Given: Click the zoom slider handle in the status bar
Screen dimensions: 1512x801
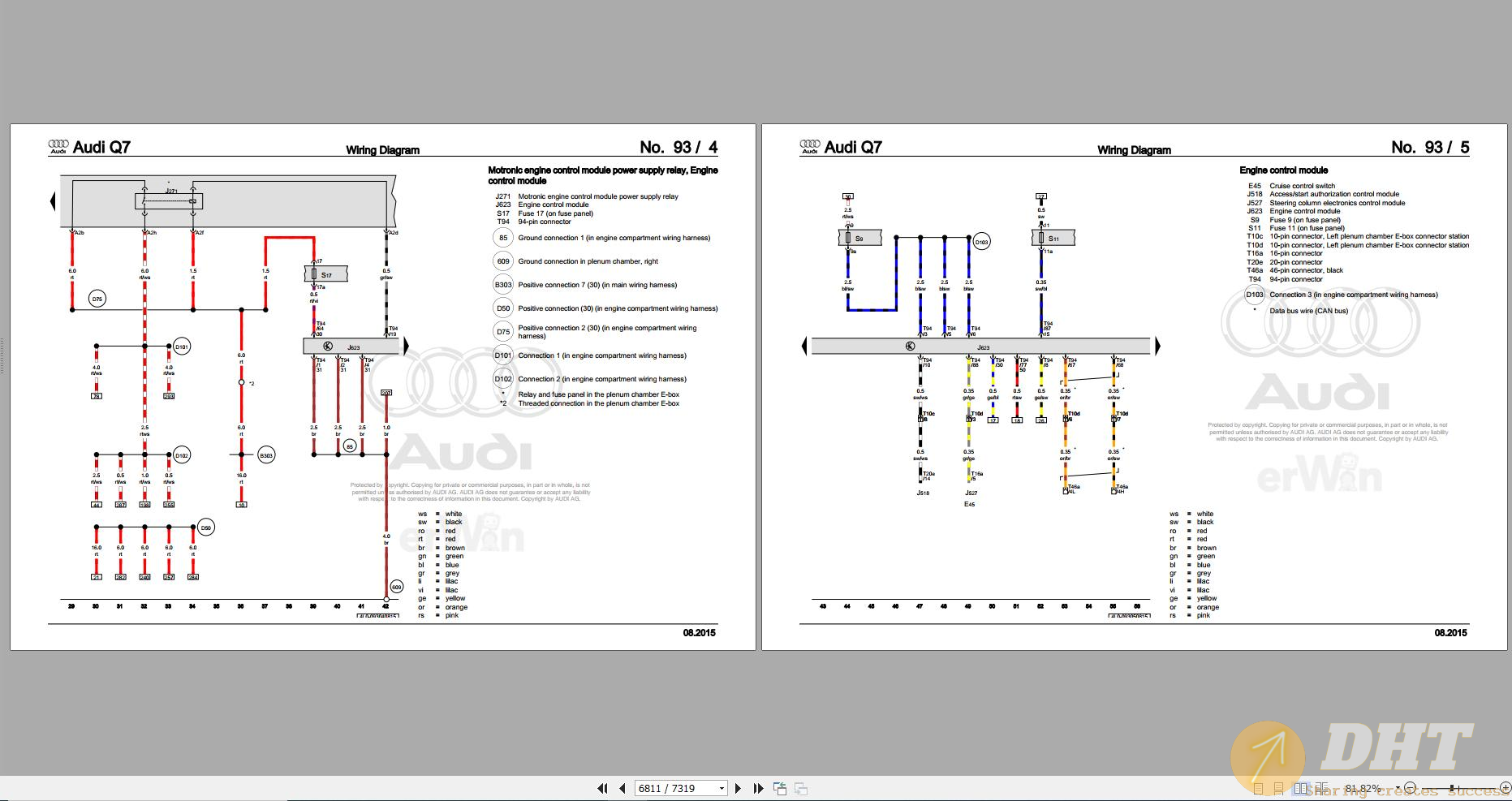Looking at the screenshot, I should click(x=1452, y=788).
